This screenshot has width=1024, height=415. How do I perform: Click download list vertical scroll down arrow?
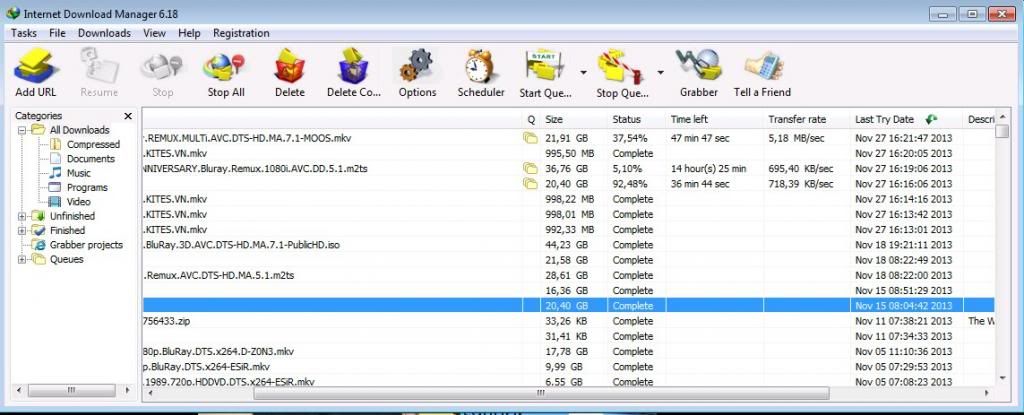(x=1002, y=378)
